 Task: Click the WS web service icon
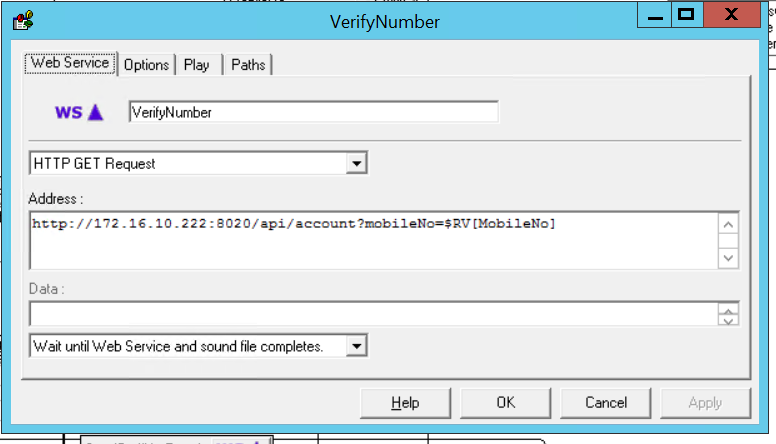pos(79,112)
